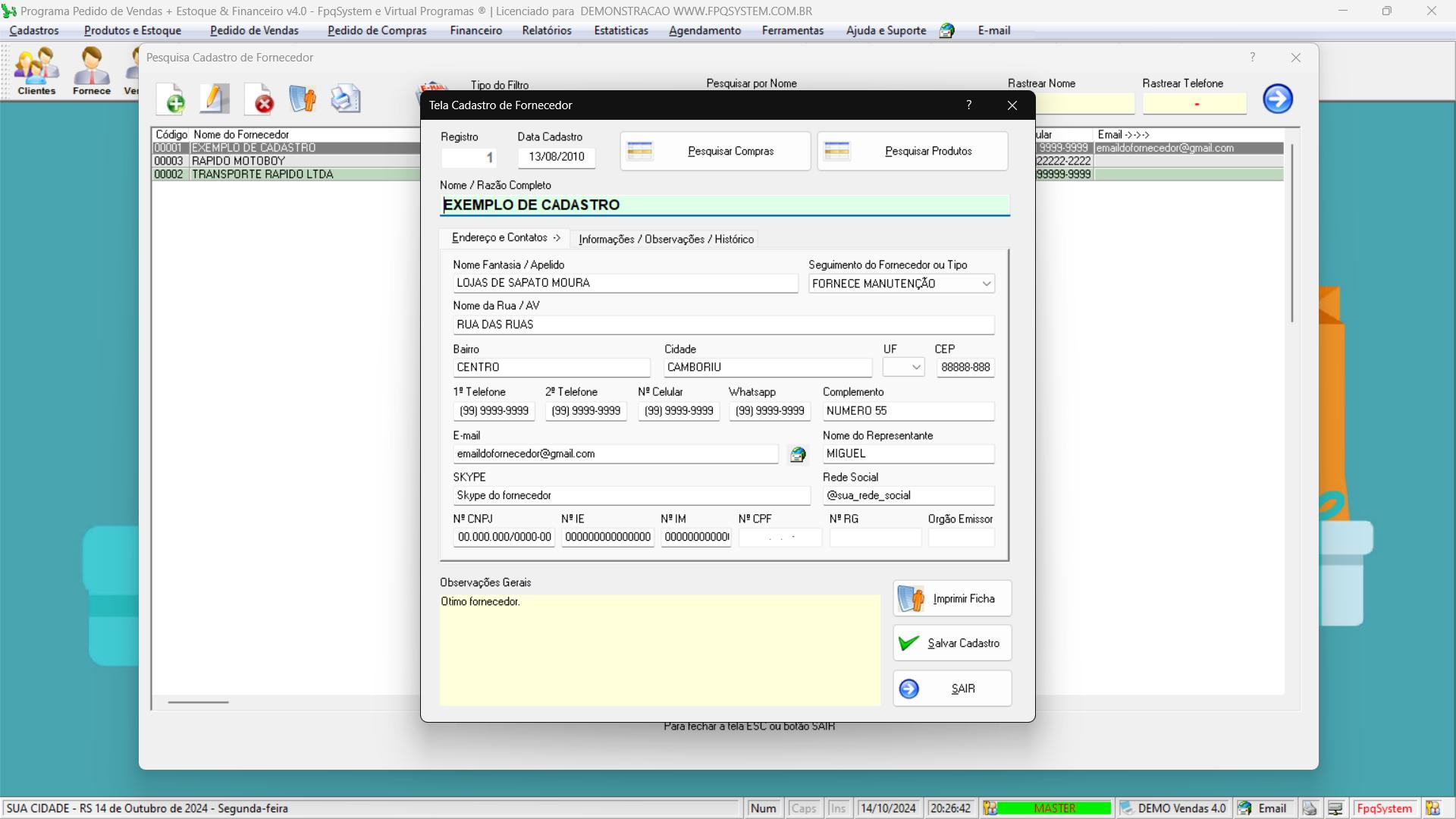Click the FpqSystem link in status bar

pos(1385,808)
